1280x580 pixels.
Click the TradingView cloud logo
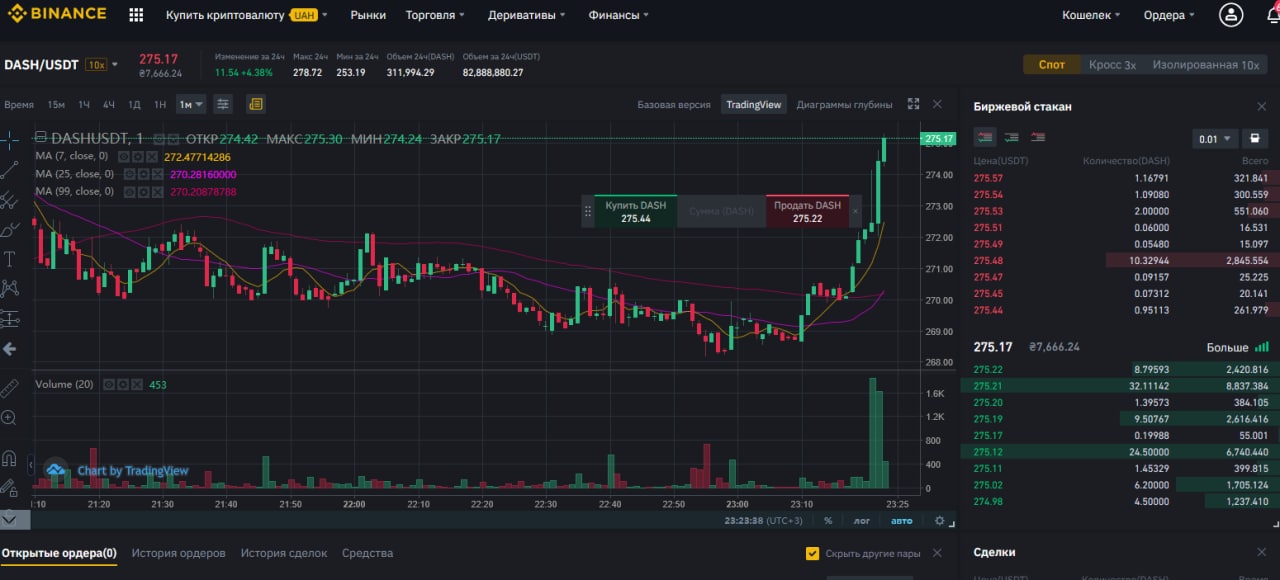click(x=58, y=470)
